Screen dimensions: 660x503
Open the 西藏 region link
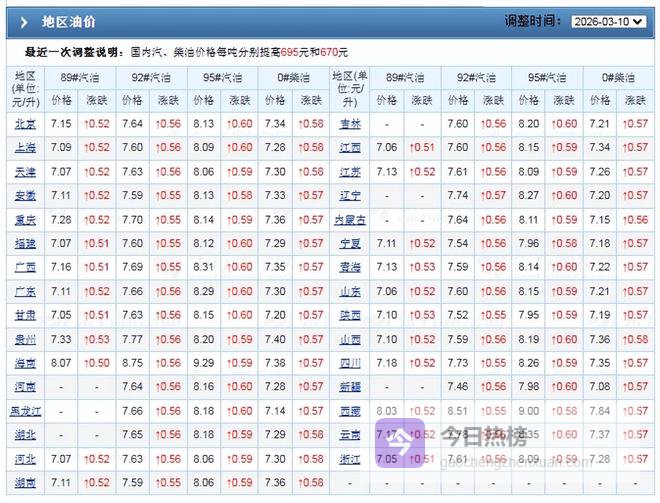point(350,411)
